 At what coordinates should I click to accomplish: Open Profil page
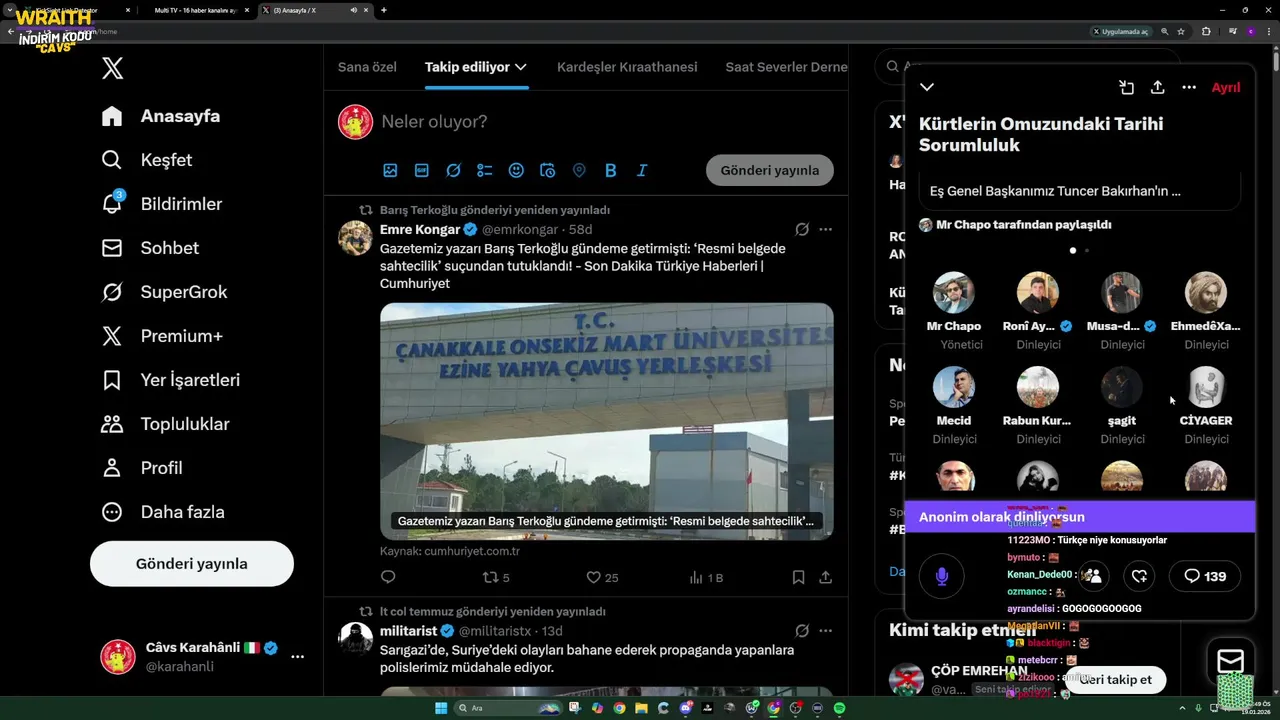(x=142, y=468)
